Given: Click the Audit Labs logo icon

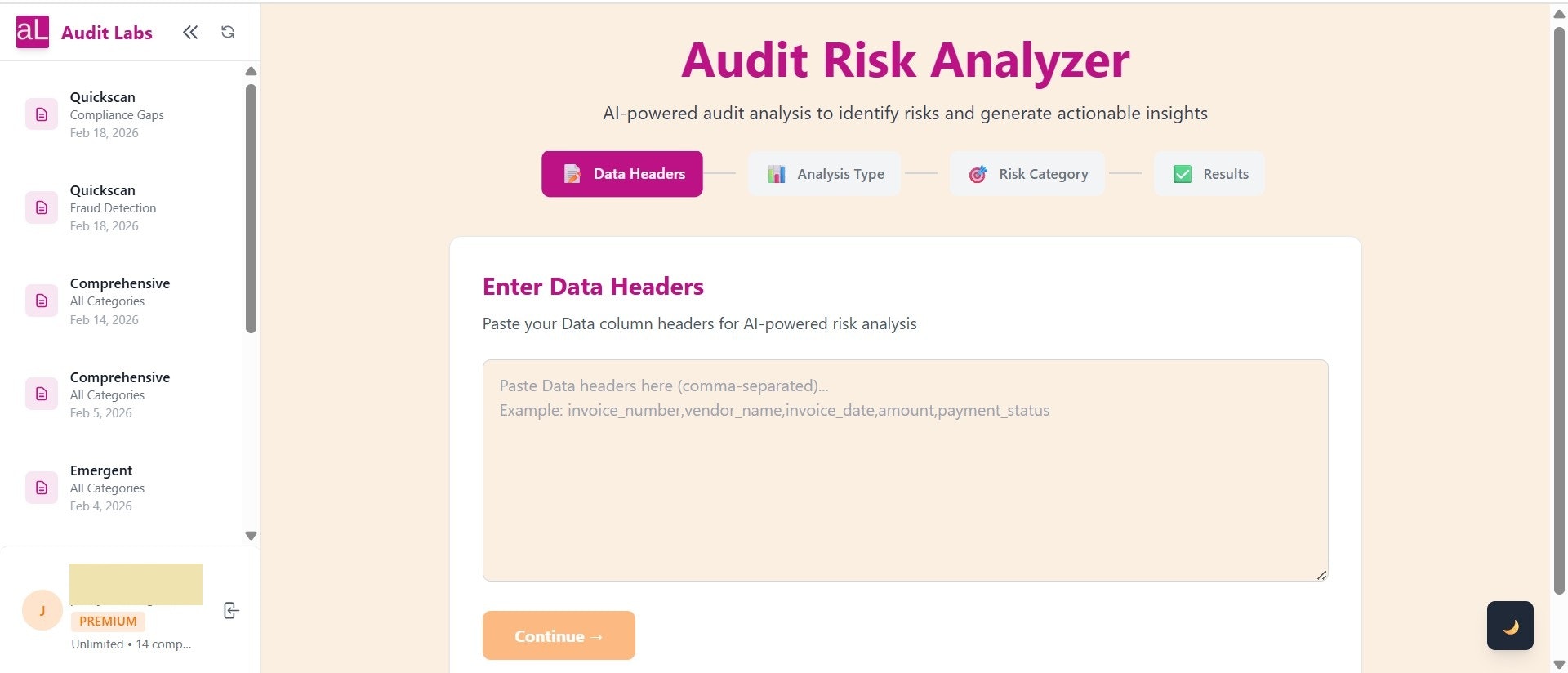Looking at the screenshot, I should pyautogui.click(x=31, y=32).
